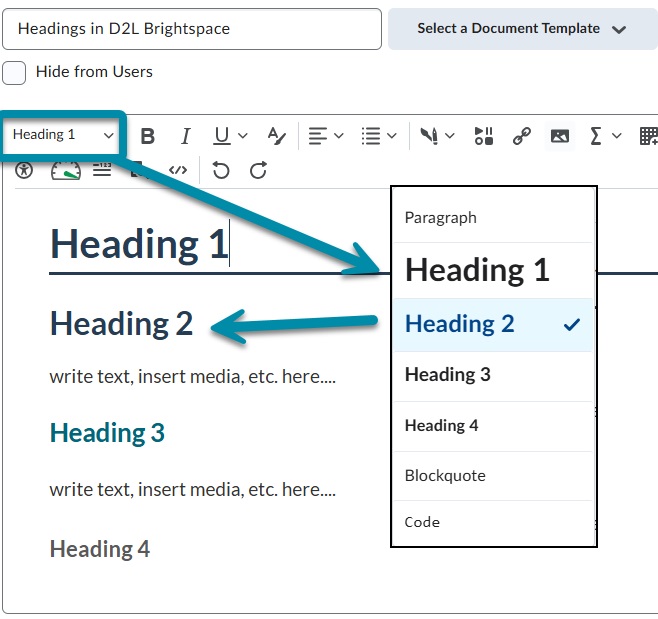This screenshot has height=619, width=658.
Task: Choose Heading 2 in format menu
Action: coord(493,325)
